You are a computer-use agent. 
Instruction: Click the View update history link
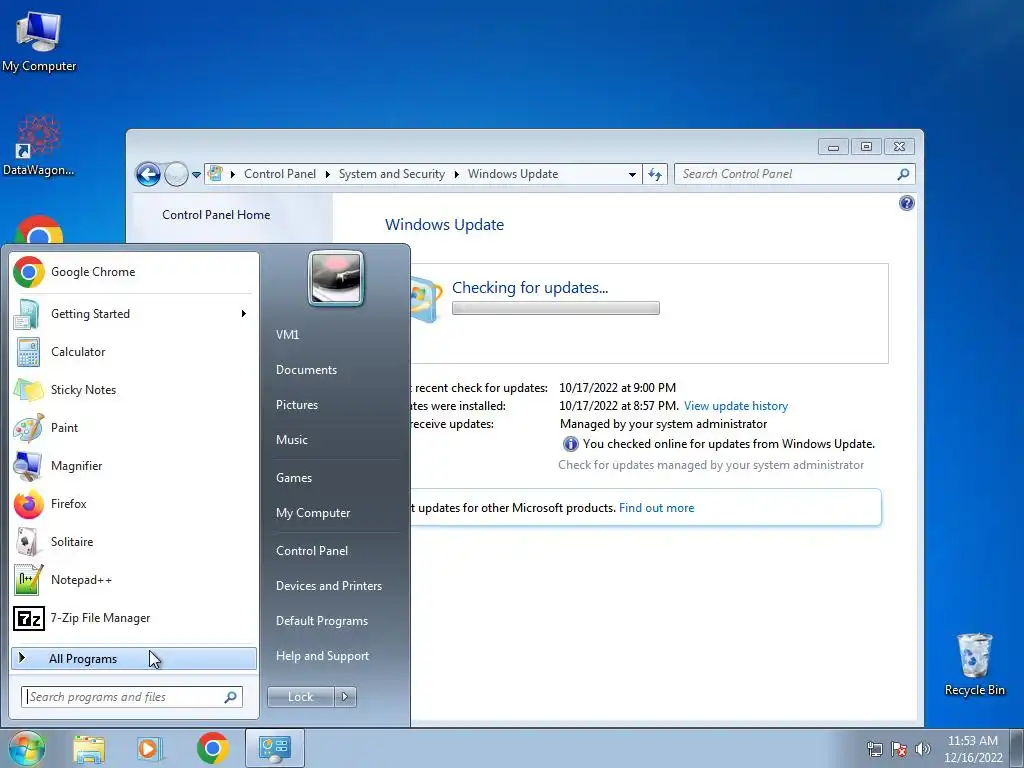pyautogui.click(x=735, y=406)
